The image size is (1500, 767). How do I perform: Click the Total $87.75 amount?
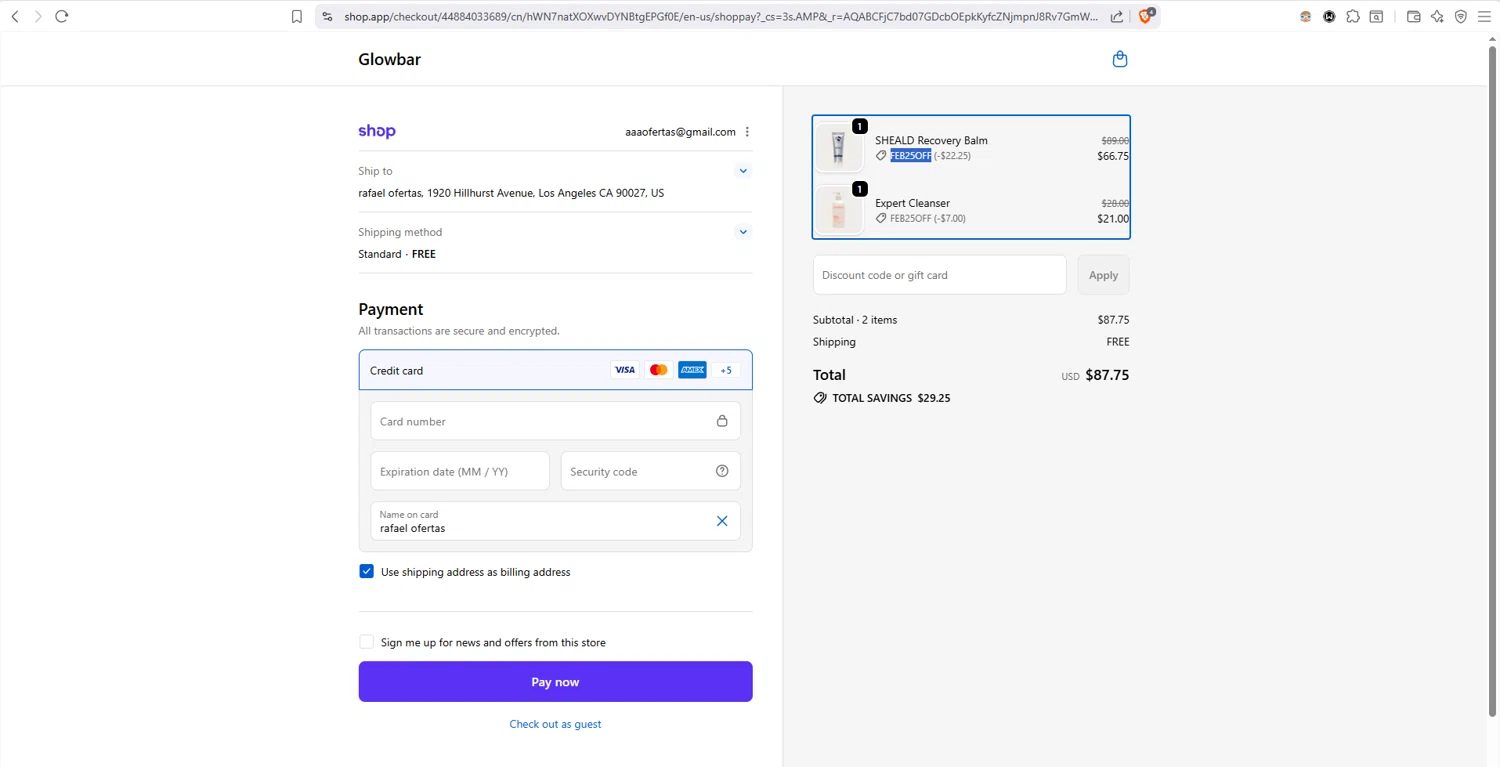(x=1107, y=375)
